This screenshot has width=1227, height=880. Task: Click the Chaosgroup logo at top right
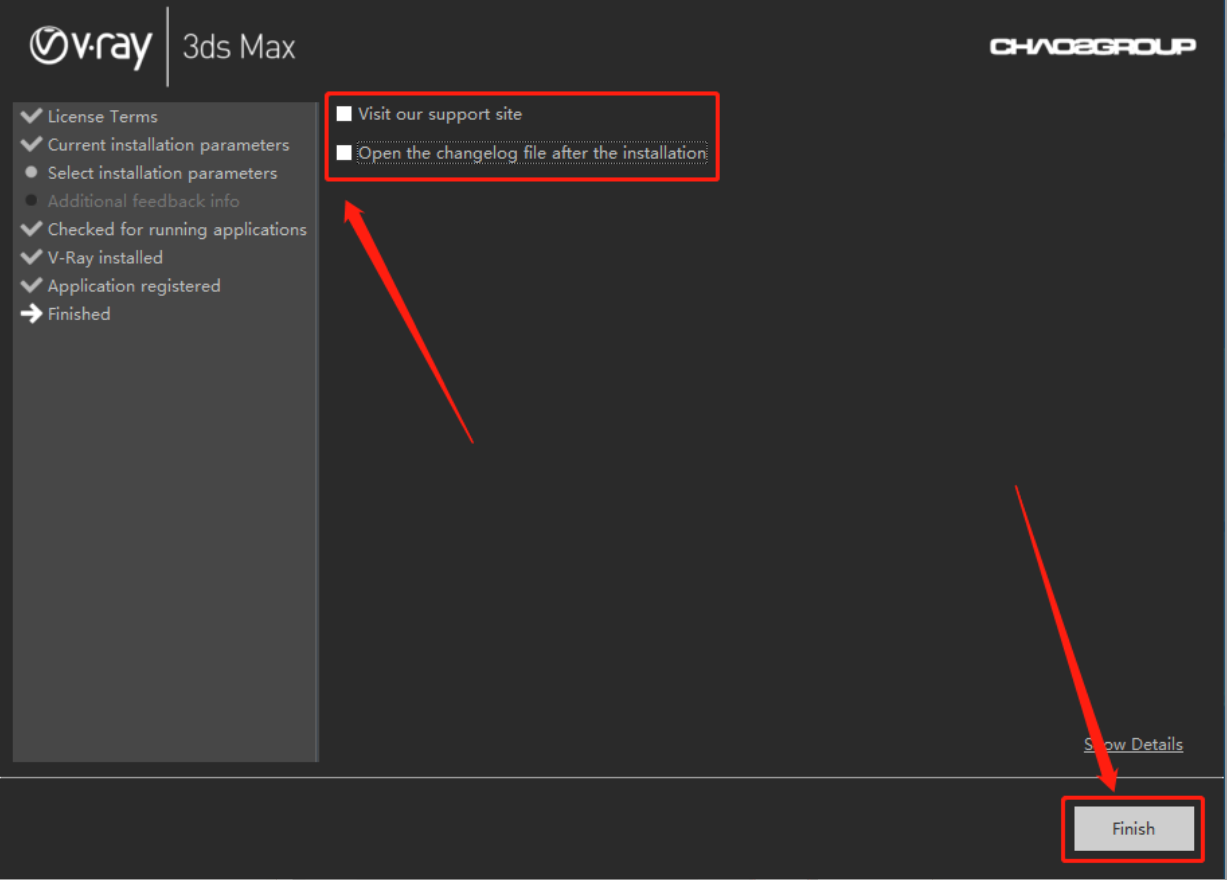tap(1092, 47)
